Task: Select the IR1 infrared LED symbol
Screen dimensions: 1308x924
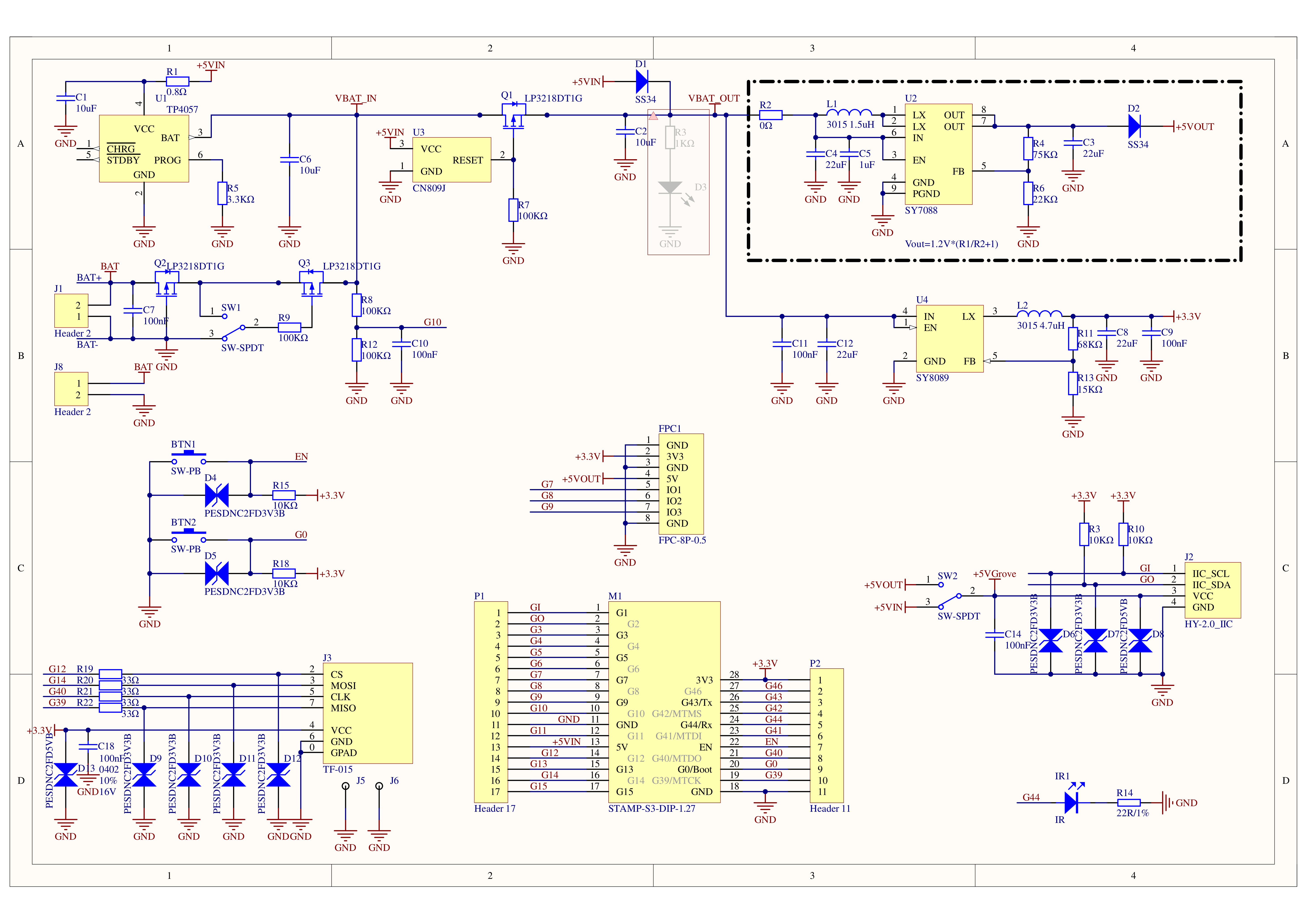Action: tap(1070, 802)
